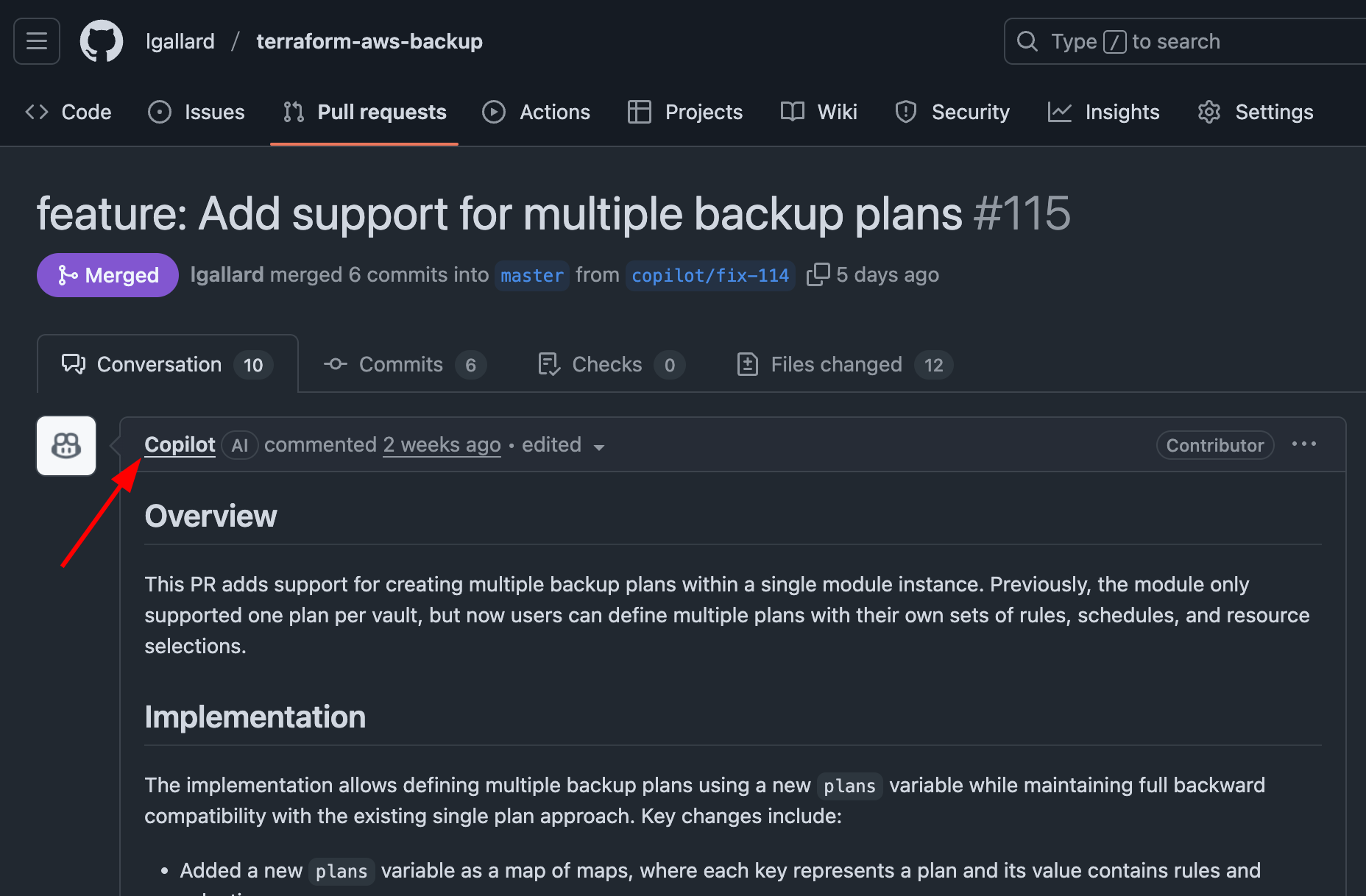Click the search magnifier icon

1027,41
